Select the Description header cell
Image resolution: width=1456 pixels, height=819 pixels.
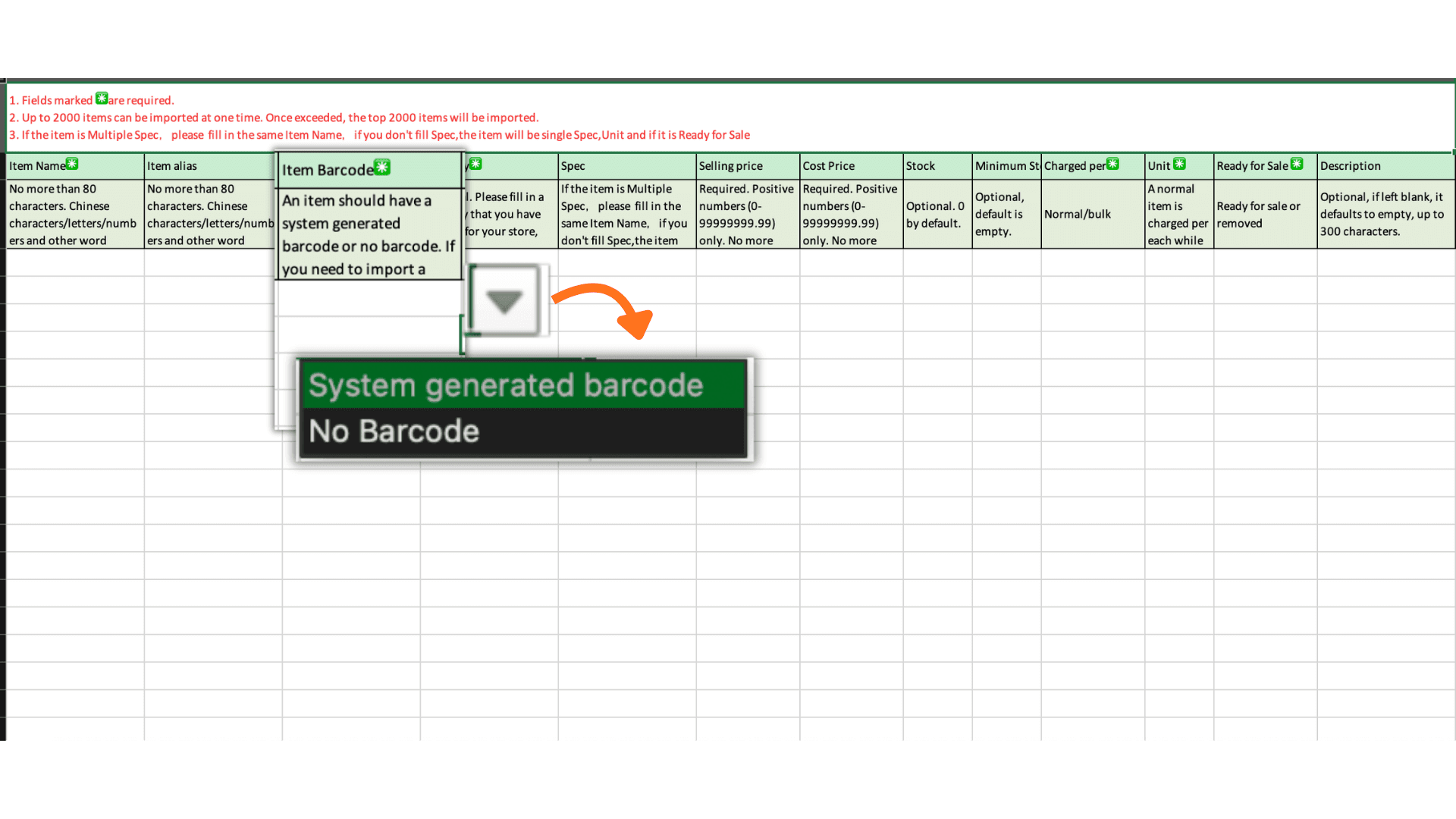pos(1385,166)
